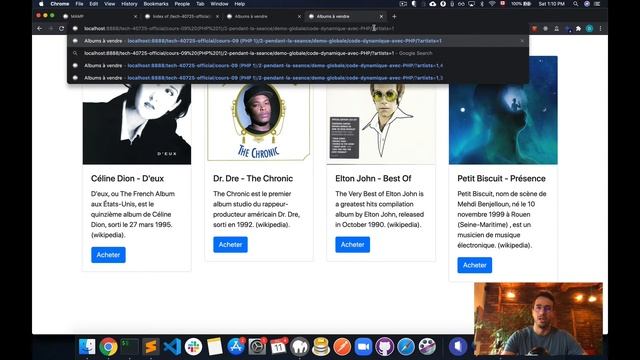The height and width of the screenshot is (360, 640).
Task: Click the title Petit Biscuit - Présence
Action: point(501,178)
